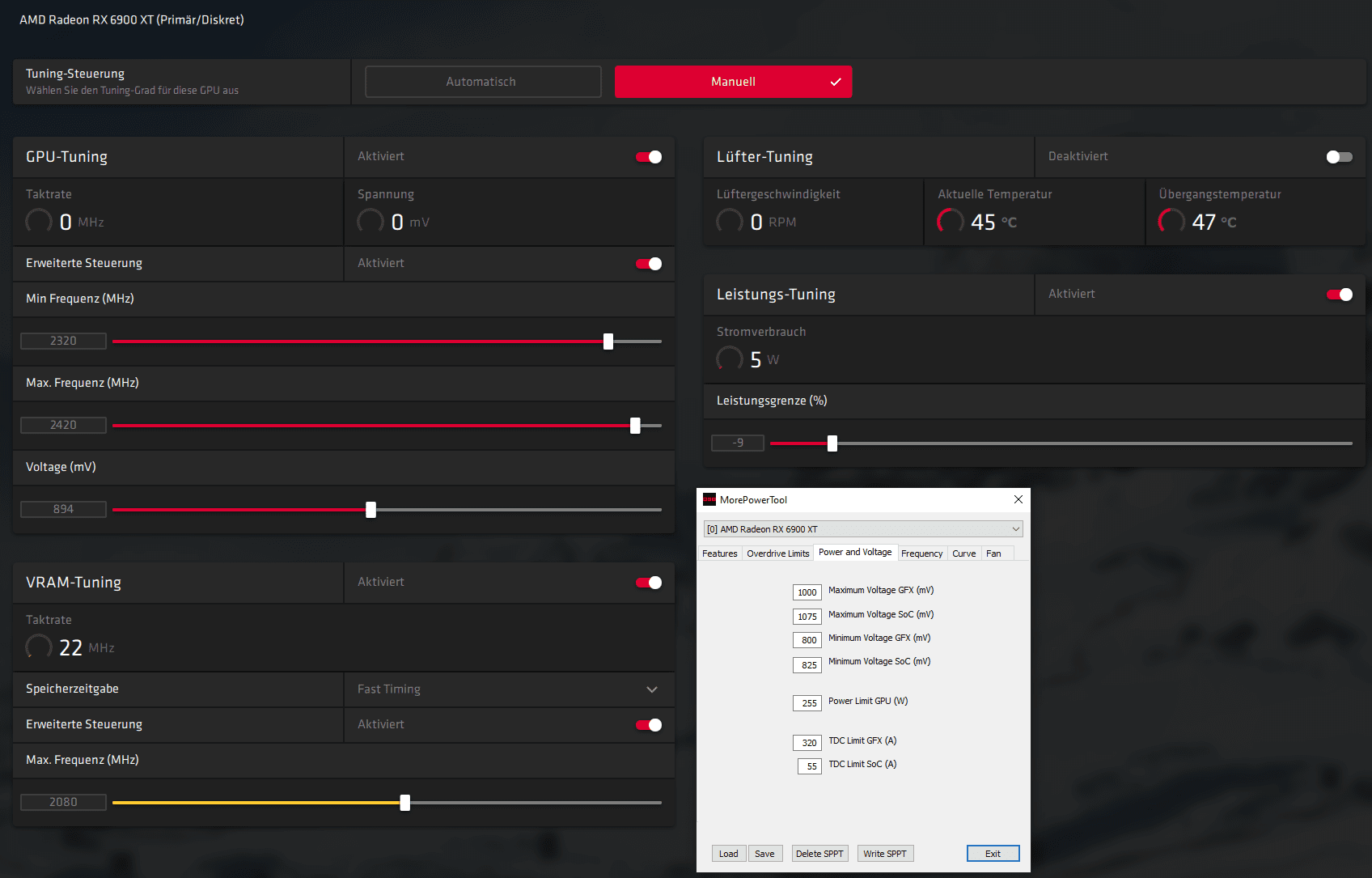This screenshot has height=878, width=1372.
Task: Click the VRAM Taktrate gauge icon
Action: tap(39, 647)
